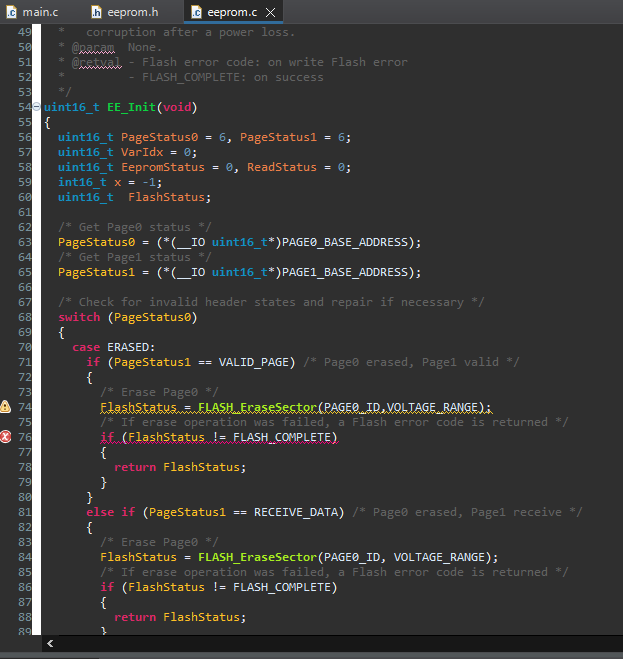The width and height of the screenshot is (623, 659).
Task: Click FLASH_EraseSector call on line 84
Action: point(257,557)
